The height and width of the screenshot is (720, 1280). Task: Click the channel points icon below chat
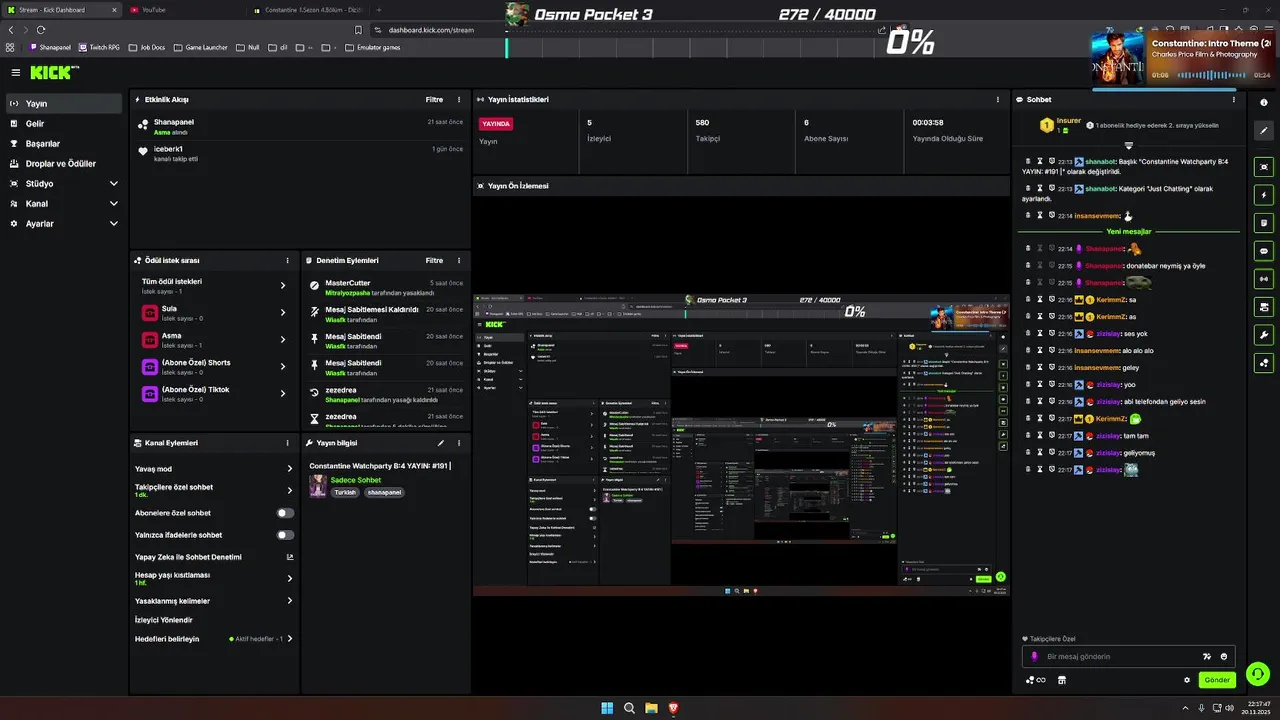click(x=1036, y=680)
